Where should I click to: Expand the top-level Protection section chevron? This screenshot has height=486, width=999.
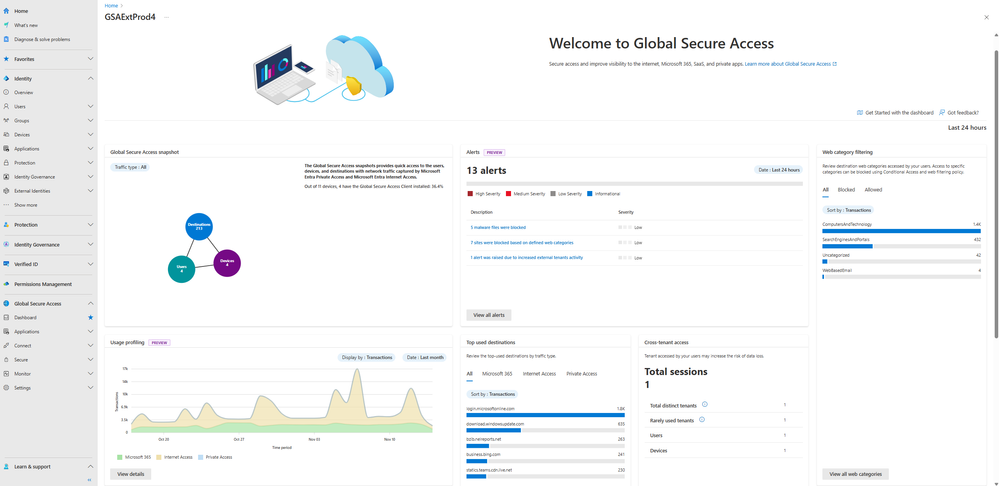point(90,225)
